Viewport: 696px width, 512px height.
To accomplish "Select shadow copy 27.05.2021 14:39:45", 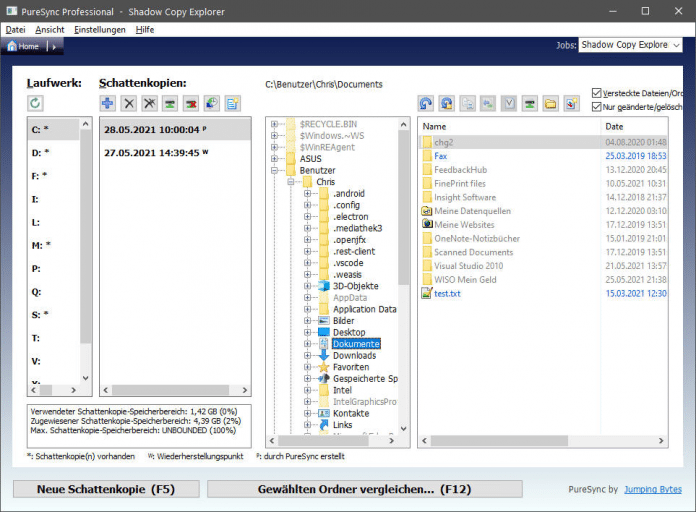I will pos(175,153).
